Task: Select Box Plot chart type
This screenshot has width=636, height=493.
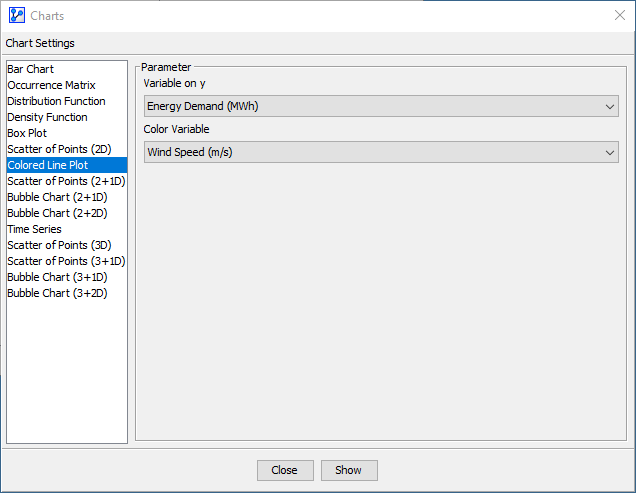Action: (27, 133)
